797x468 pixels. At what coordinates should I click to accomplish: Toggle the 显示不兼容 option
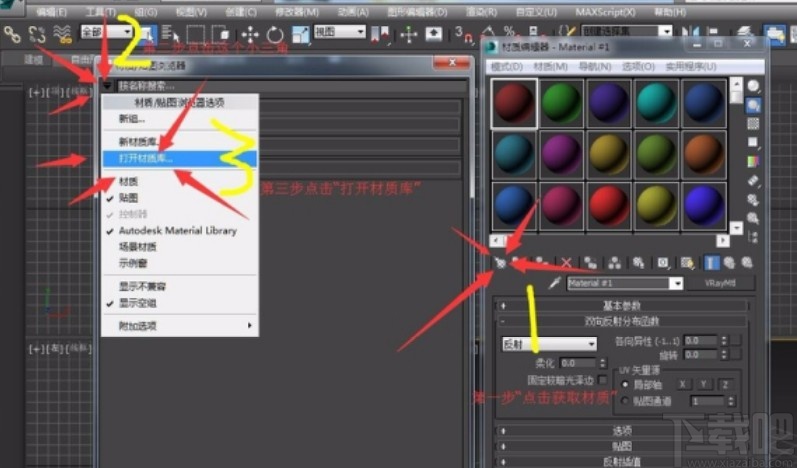point(142,287)
